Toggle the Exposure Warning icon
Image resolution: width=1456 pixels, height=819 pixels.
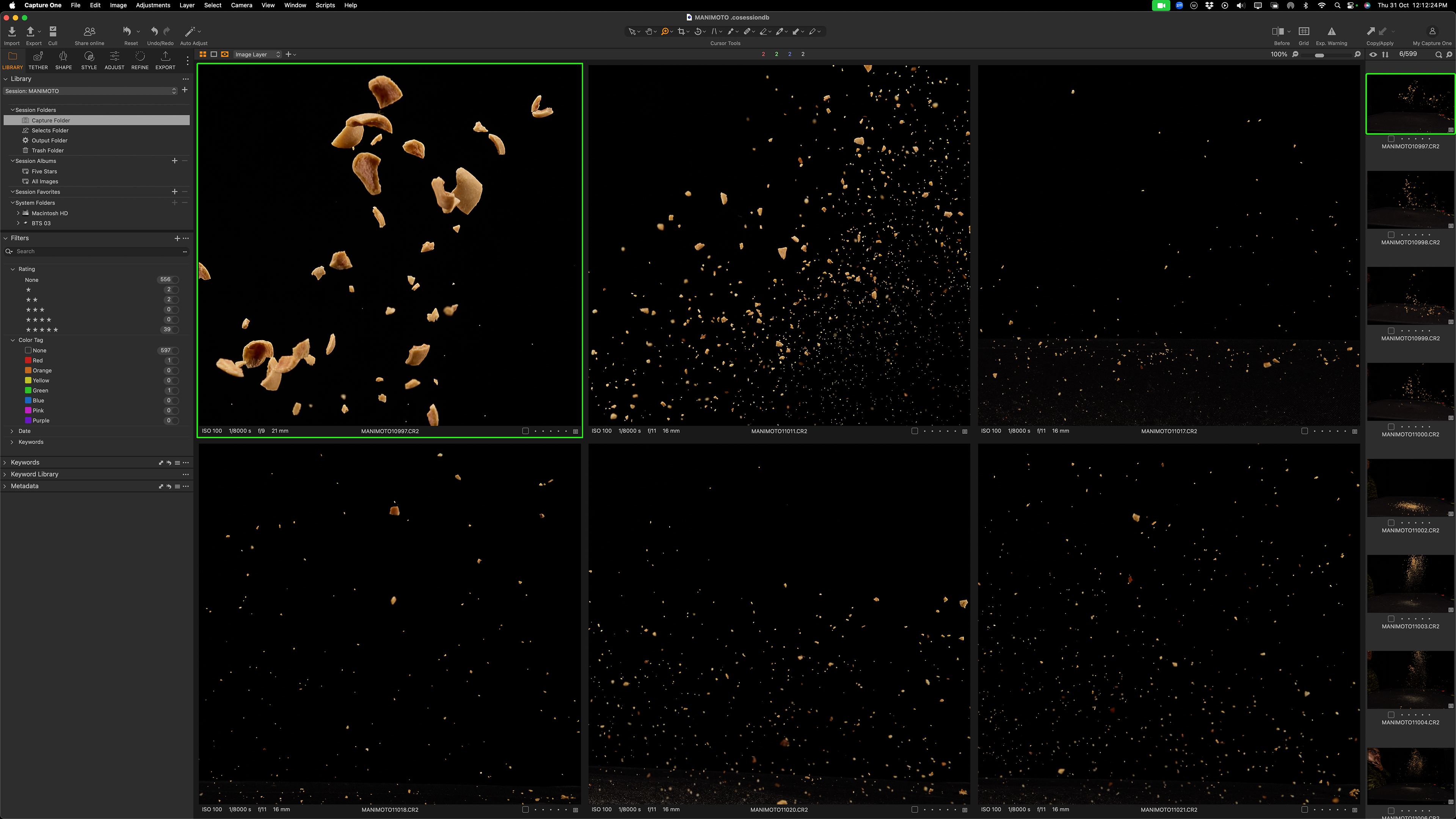pos(1332,31)
